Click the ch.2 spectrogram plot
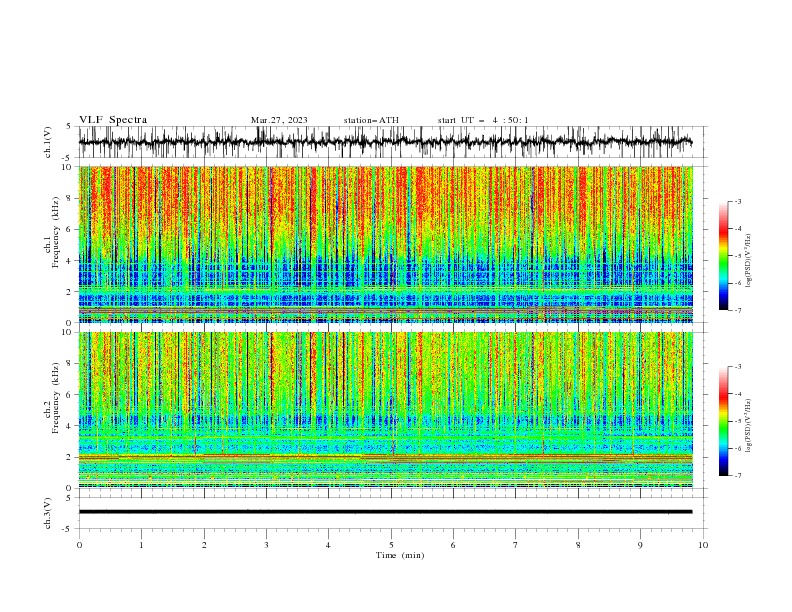792x612 pixels. coord(385,410)
